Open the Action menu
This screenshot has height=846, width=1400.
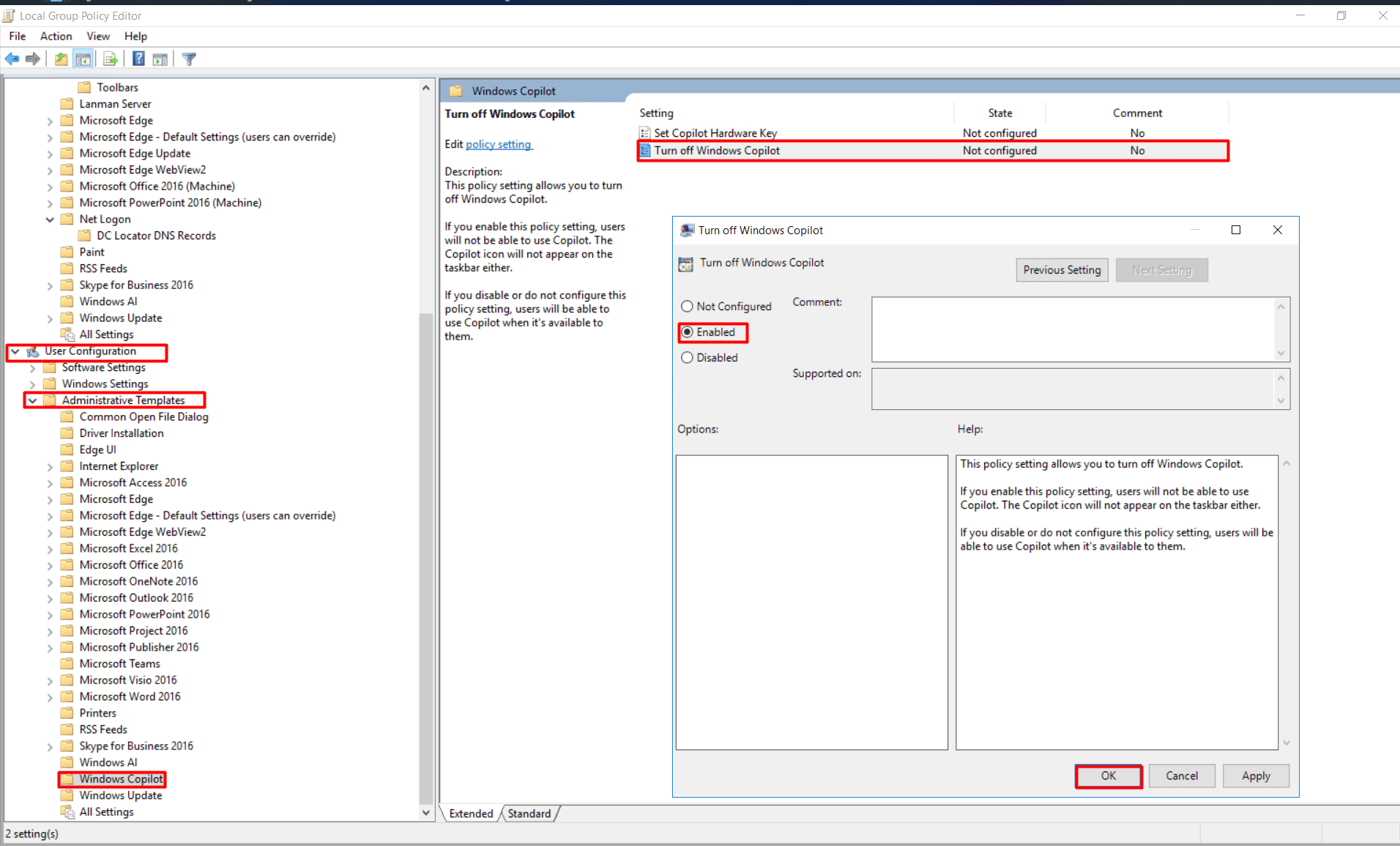click(x=55, y=36)
